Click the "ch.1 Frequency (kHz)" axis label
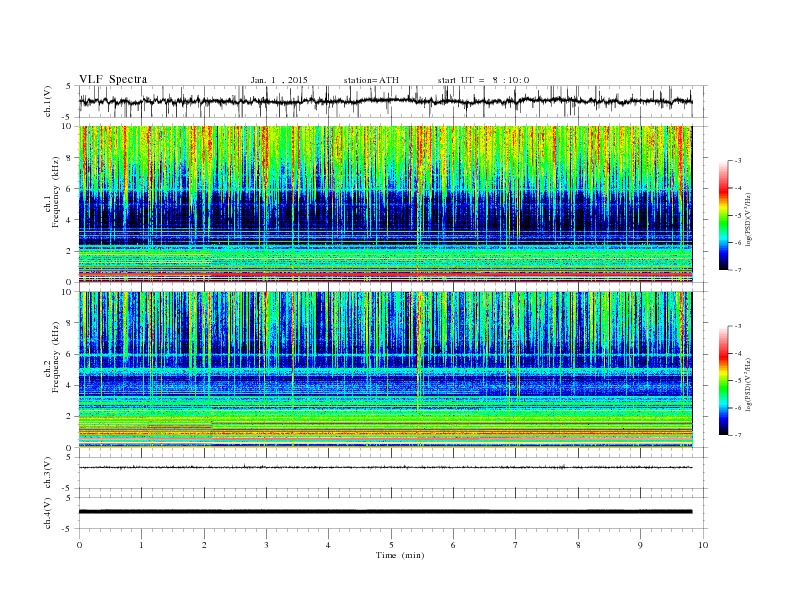Viewport: 792px width, 612px height. pyautogui.click(x=52, y=192)
